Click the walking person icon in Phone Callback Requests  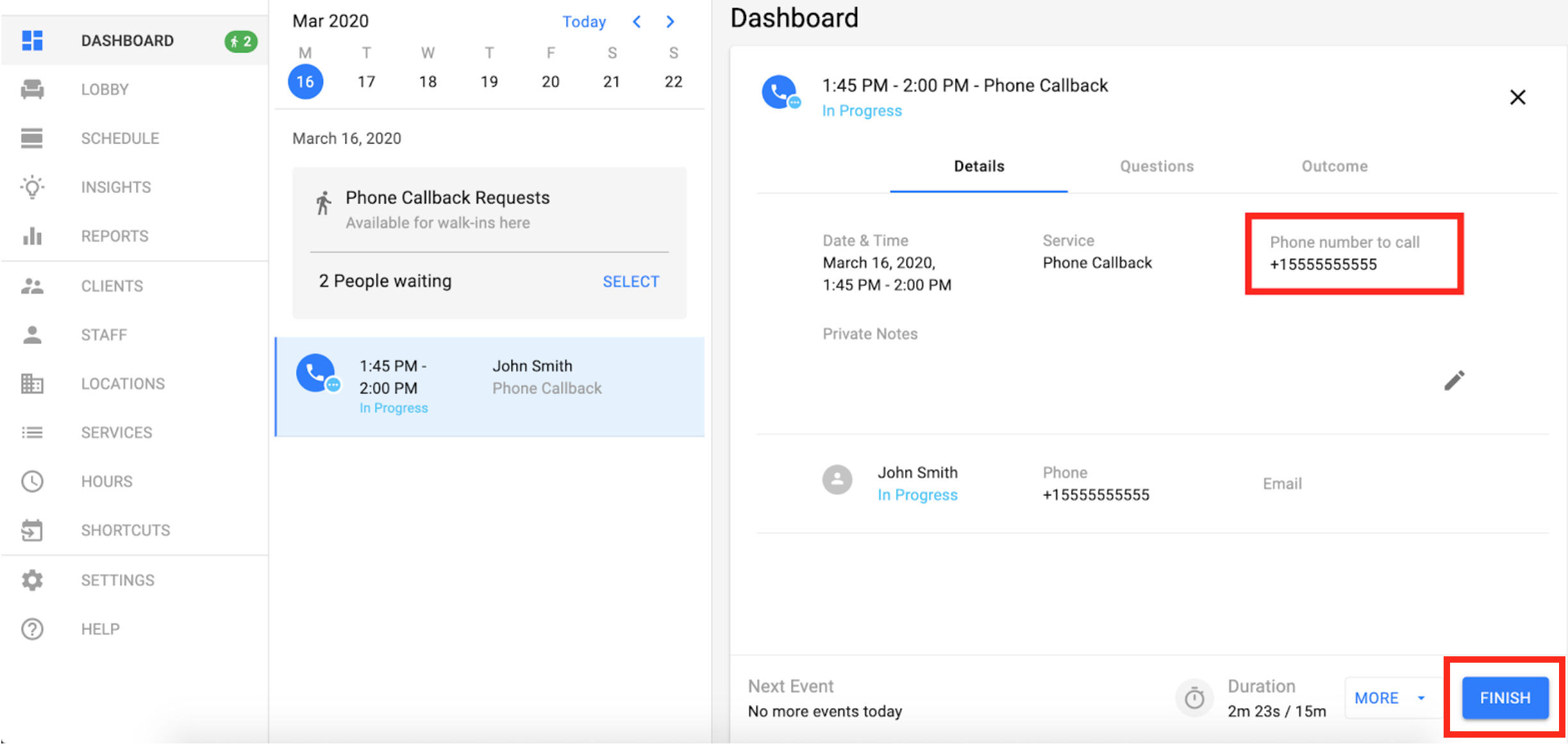(324, 203)
